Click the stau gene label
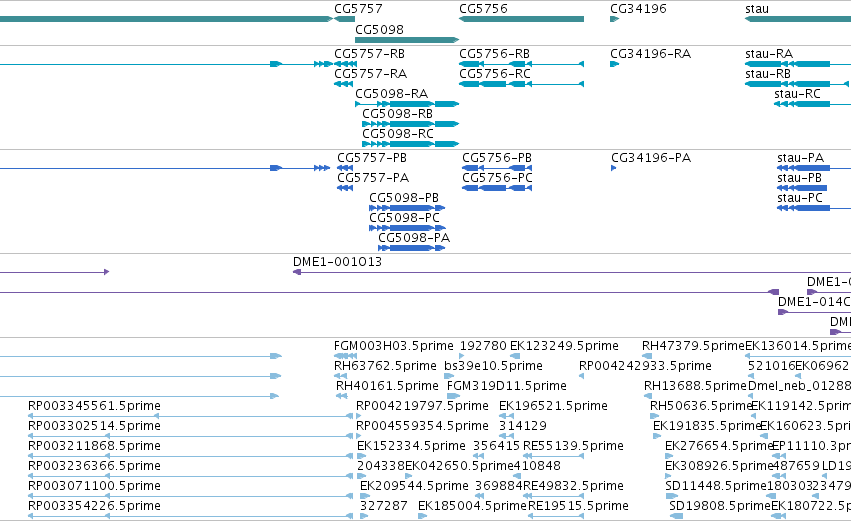 (757, 9)
